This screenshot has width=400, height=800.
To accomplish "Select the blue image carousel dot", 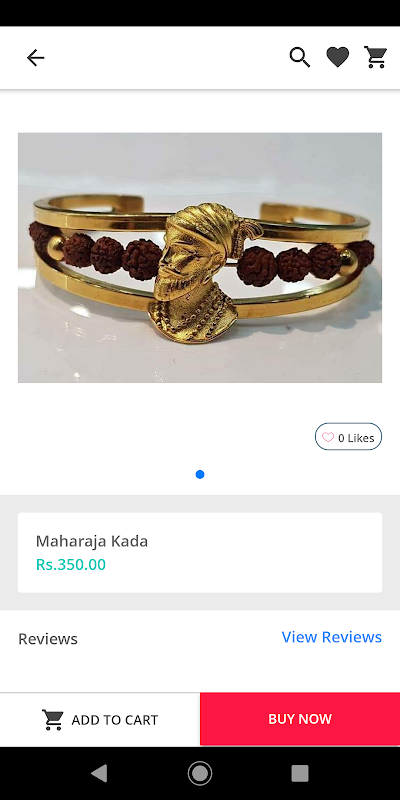I will click(x=200, y=474).
